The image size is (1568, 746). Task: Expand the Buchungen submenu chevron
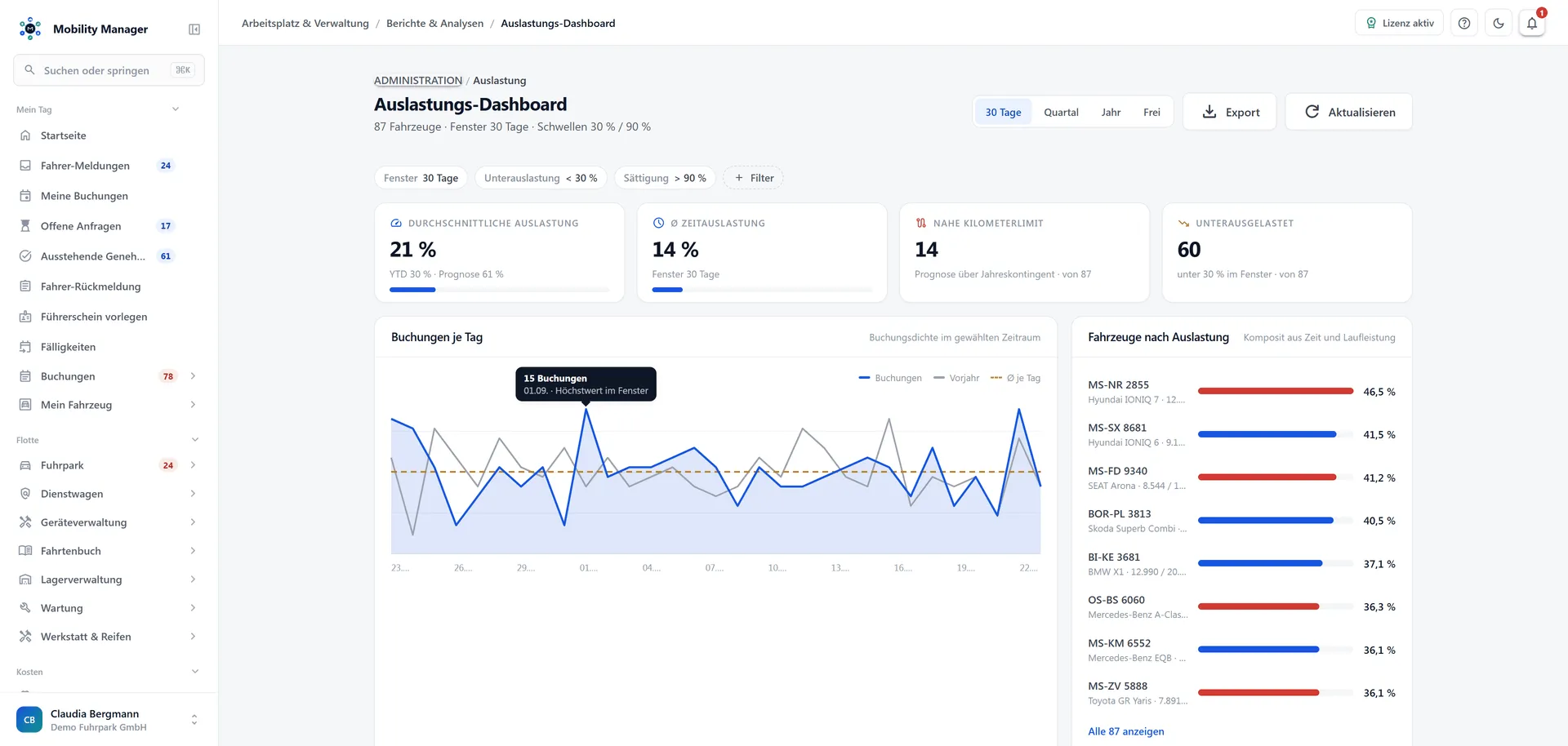(x=194, y=376)
